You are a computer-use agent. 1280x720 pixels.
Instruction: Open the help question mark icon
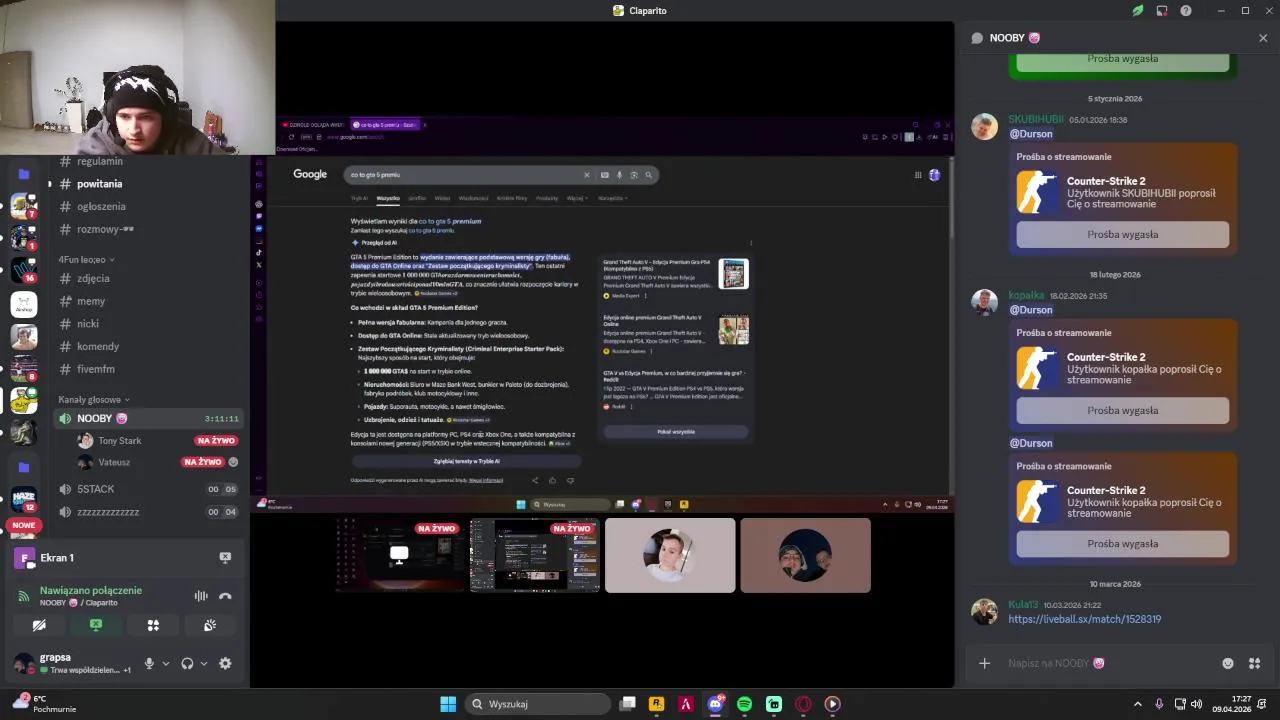[1186, 11]
